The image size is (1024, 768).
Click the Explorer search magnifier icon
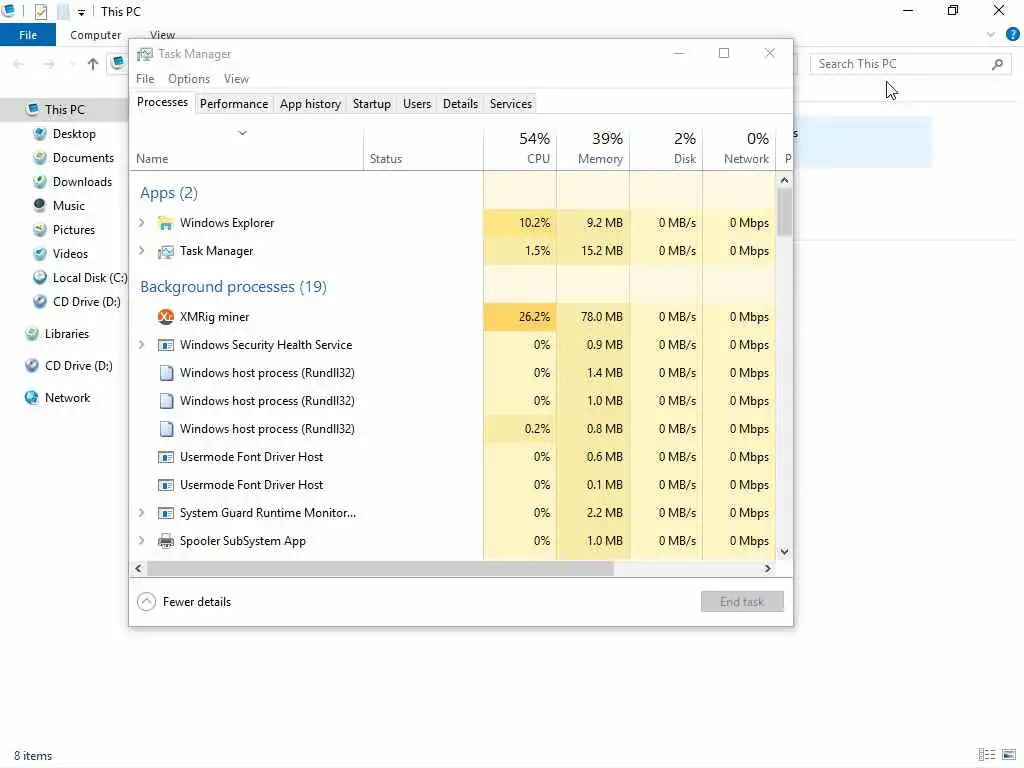coord(997,64)
